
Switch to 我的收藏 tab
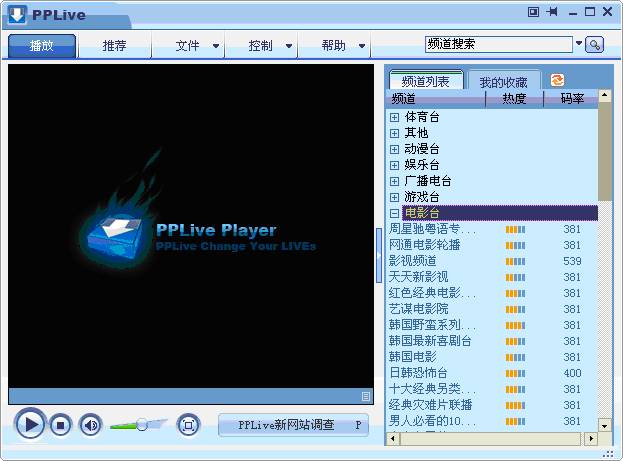[x=504, y=82]
